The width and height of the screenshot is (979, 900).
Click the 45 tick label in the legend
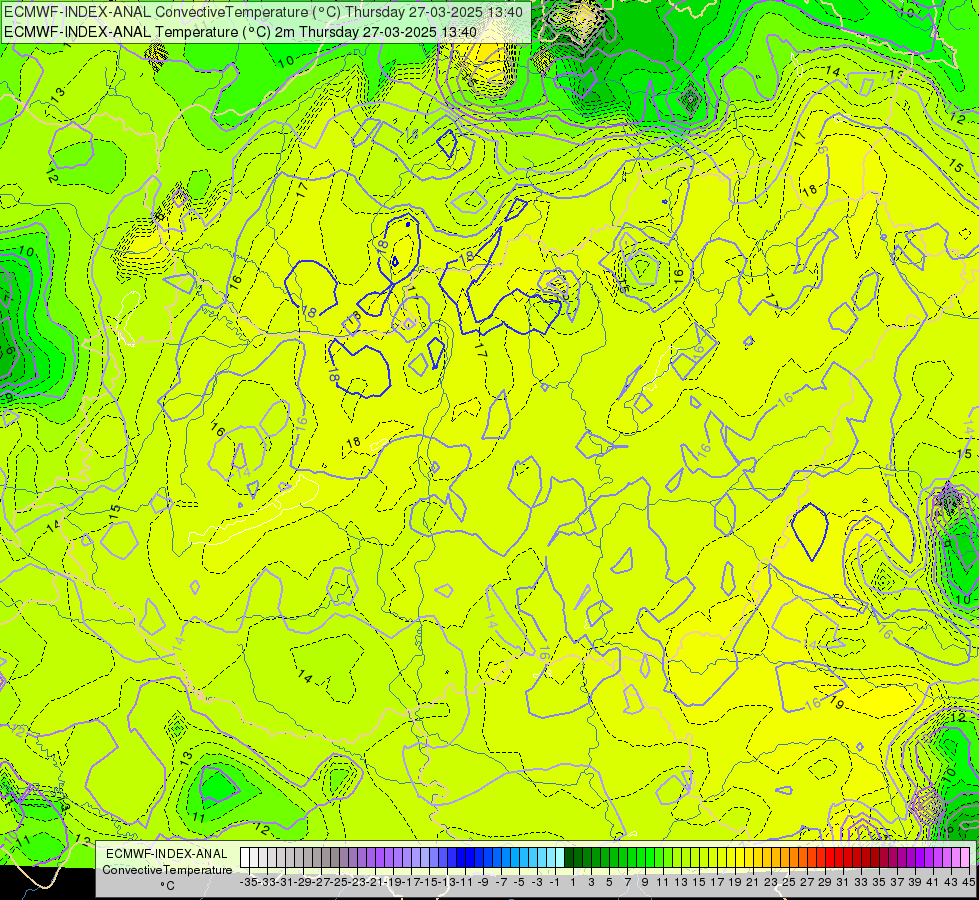[x=968, y=883]
